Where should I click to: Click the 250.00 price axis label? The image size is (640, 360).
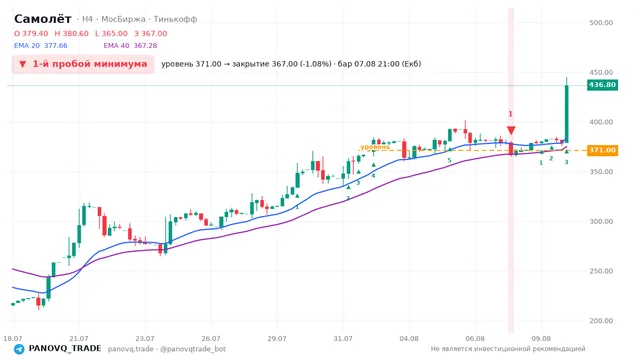601,271
